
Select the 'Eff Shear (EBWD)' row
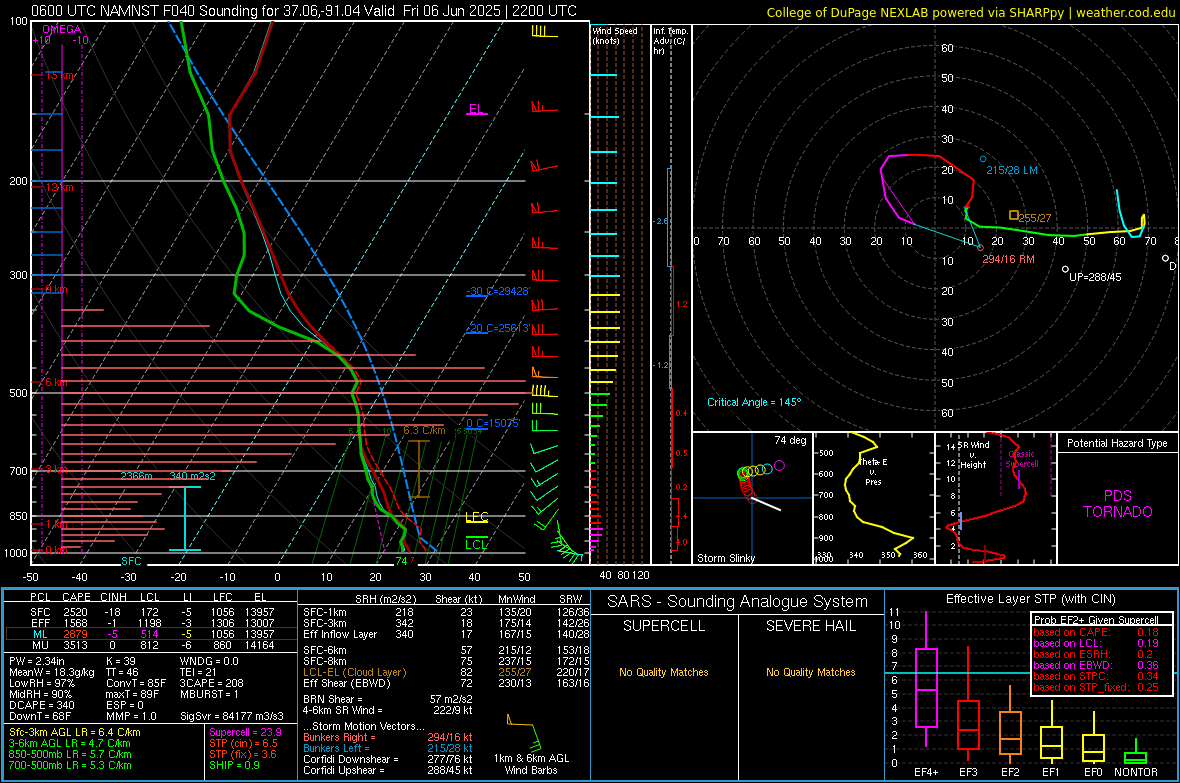point(446,683)
